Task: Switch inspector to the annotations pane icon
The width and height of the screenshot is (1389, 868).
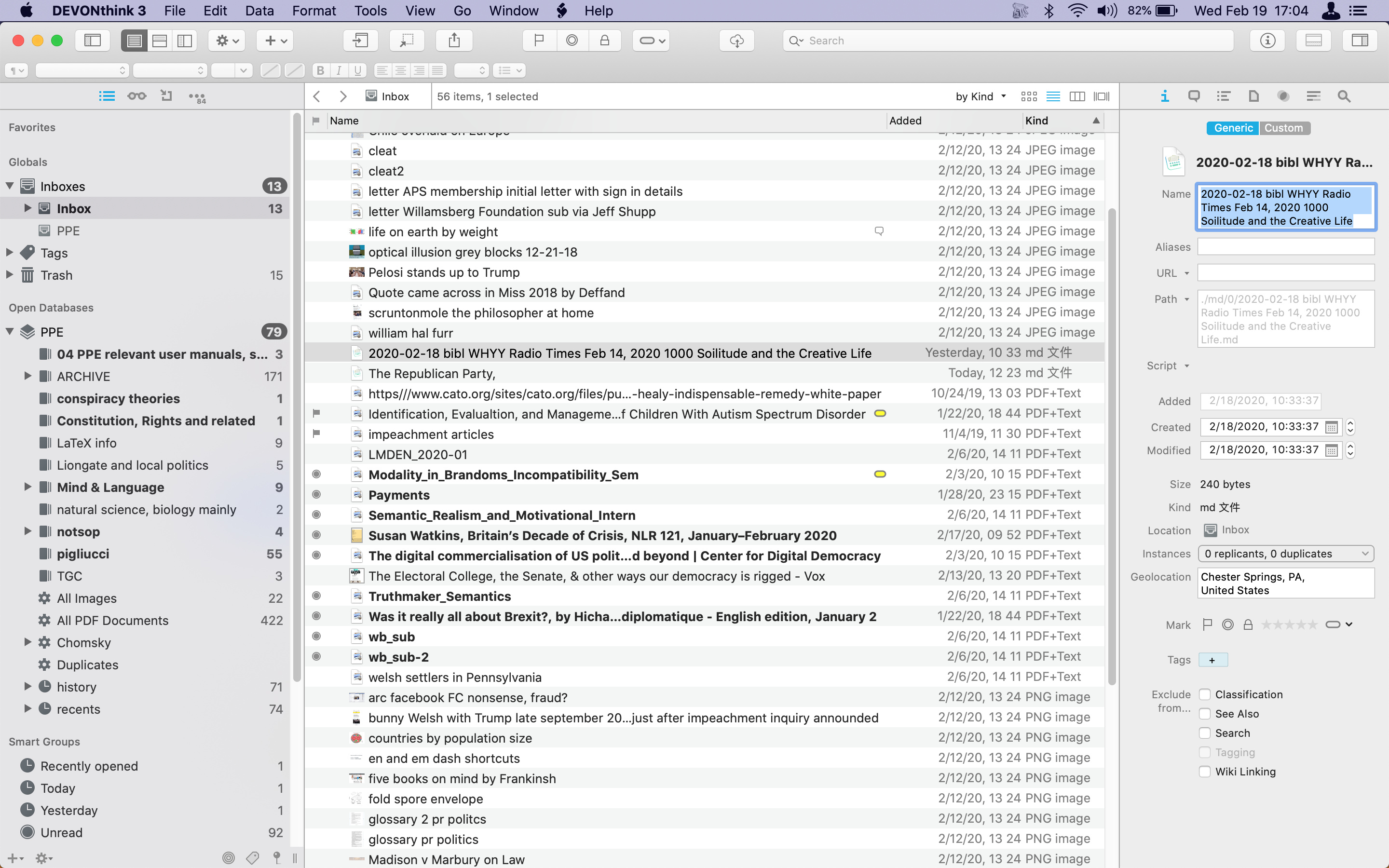Action: [x=1194, y=96]
